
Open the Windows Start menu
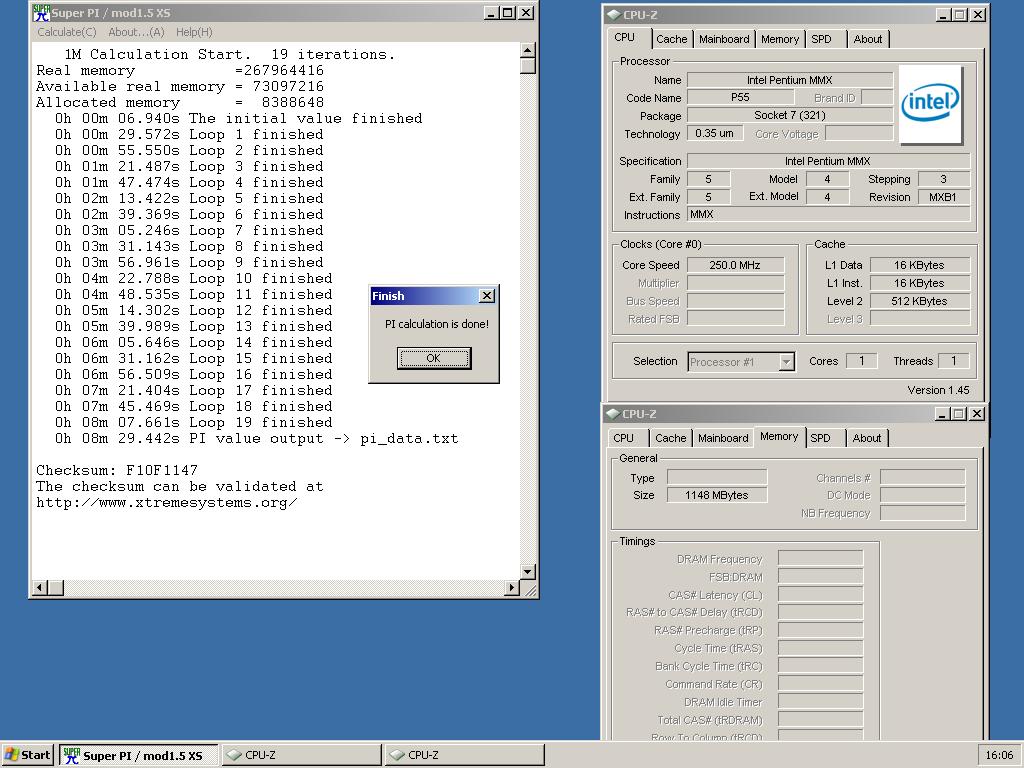(x=27, y=755)
